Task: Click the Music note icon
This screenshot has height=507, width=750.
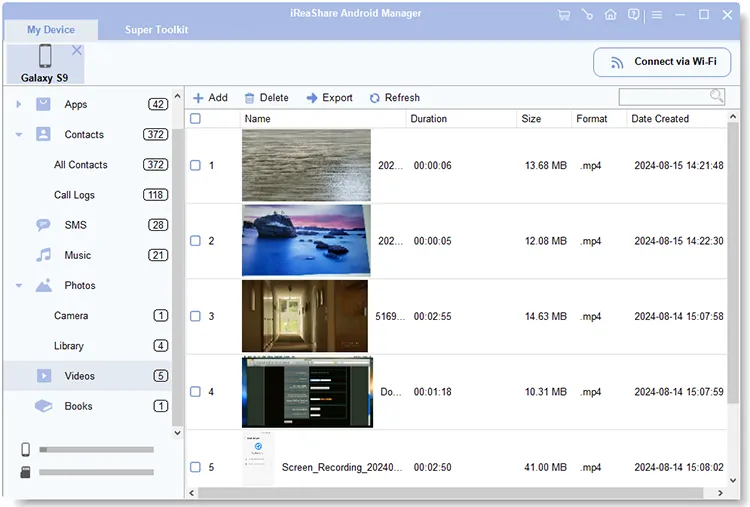Action: click(x=43, y=255)
